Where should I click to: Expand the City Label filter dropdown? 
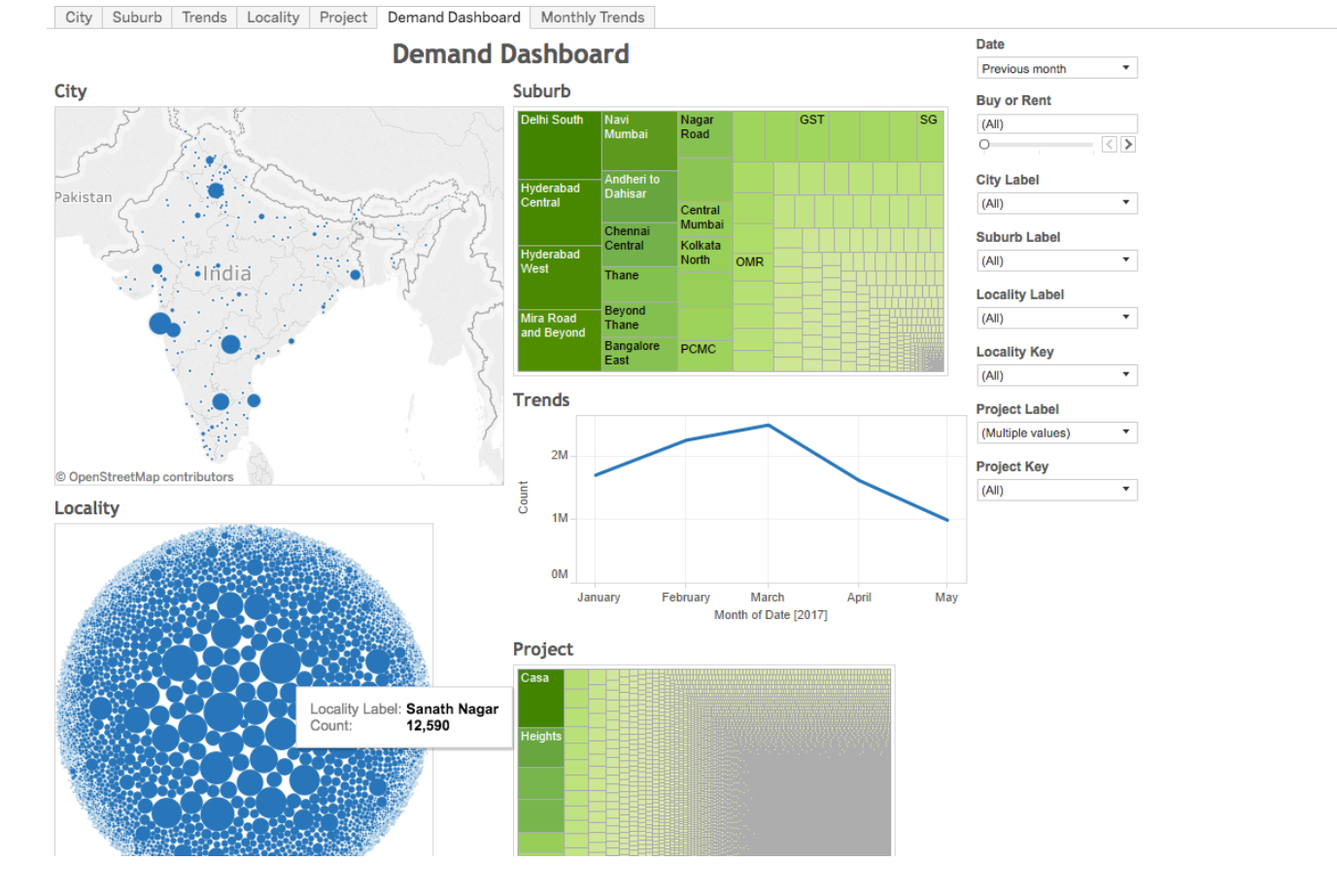click(1056, 203)
